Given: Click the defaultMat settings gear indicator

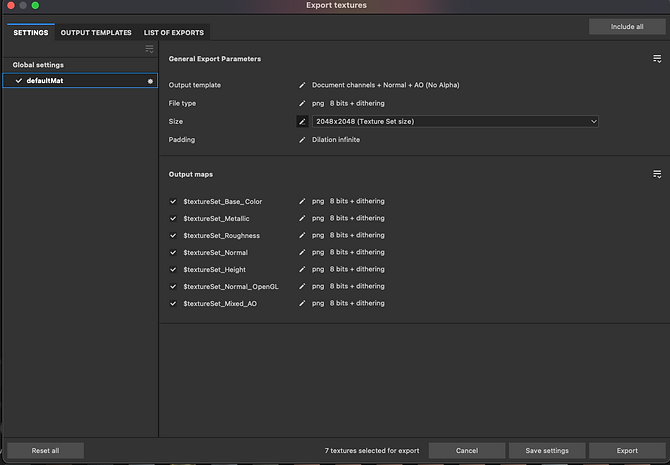Looking at the screenshot, I should [x=150, y=81].
